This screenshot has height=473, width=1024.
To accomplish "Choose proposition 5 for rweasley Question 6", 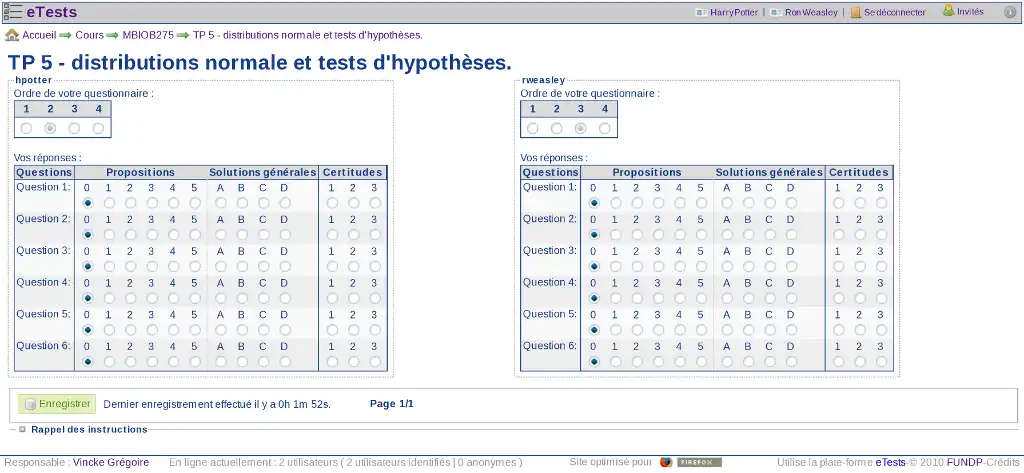I will pos(701,361).
